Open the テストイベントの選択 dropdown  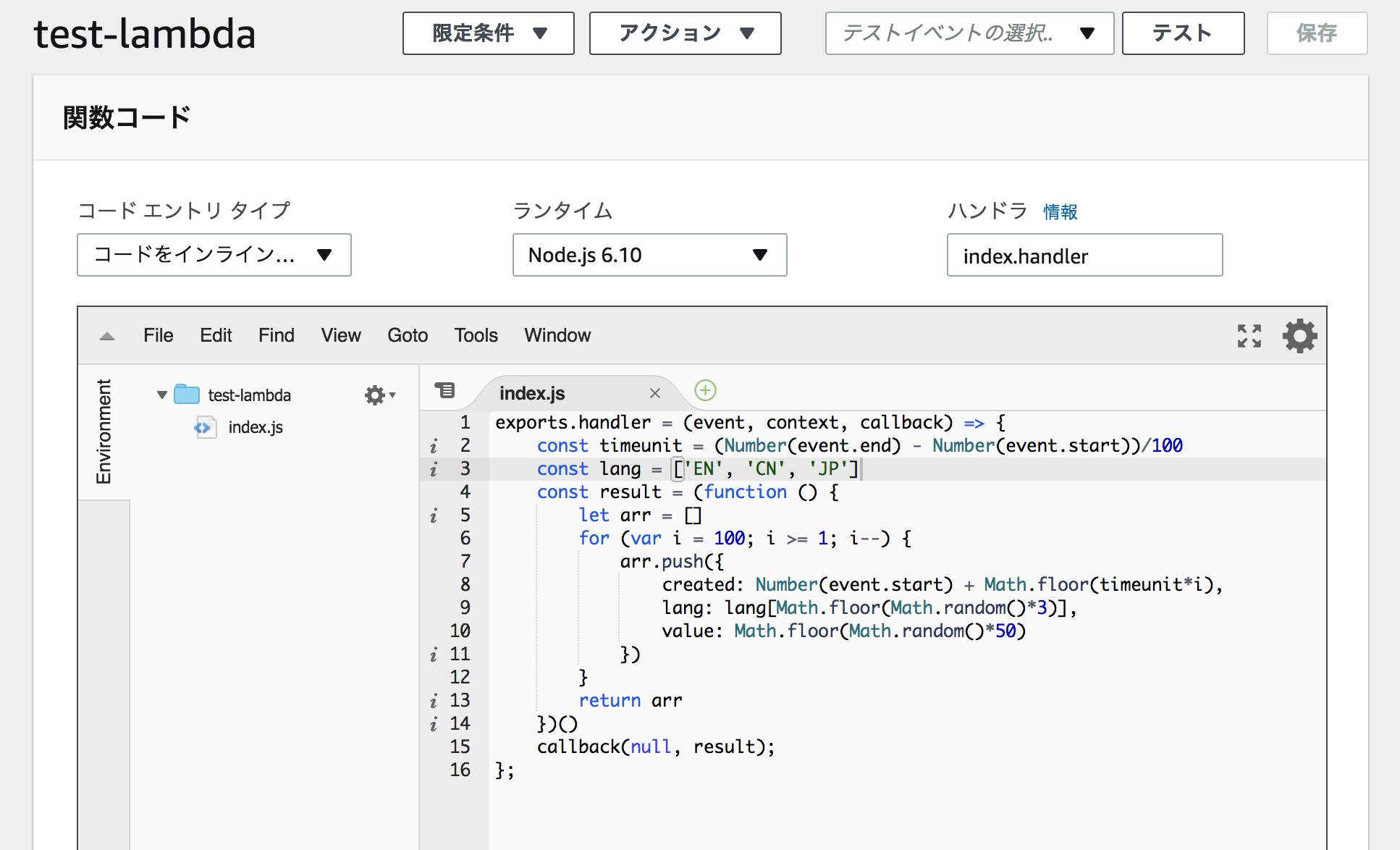(x=969, y=33)
